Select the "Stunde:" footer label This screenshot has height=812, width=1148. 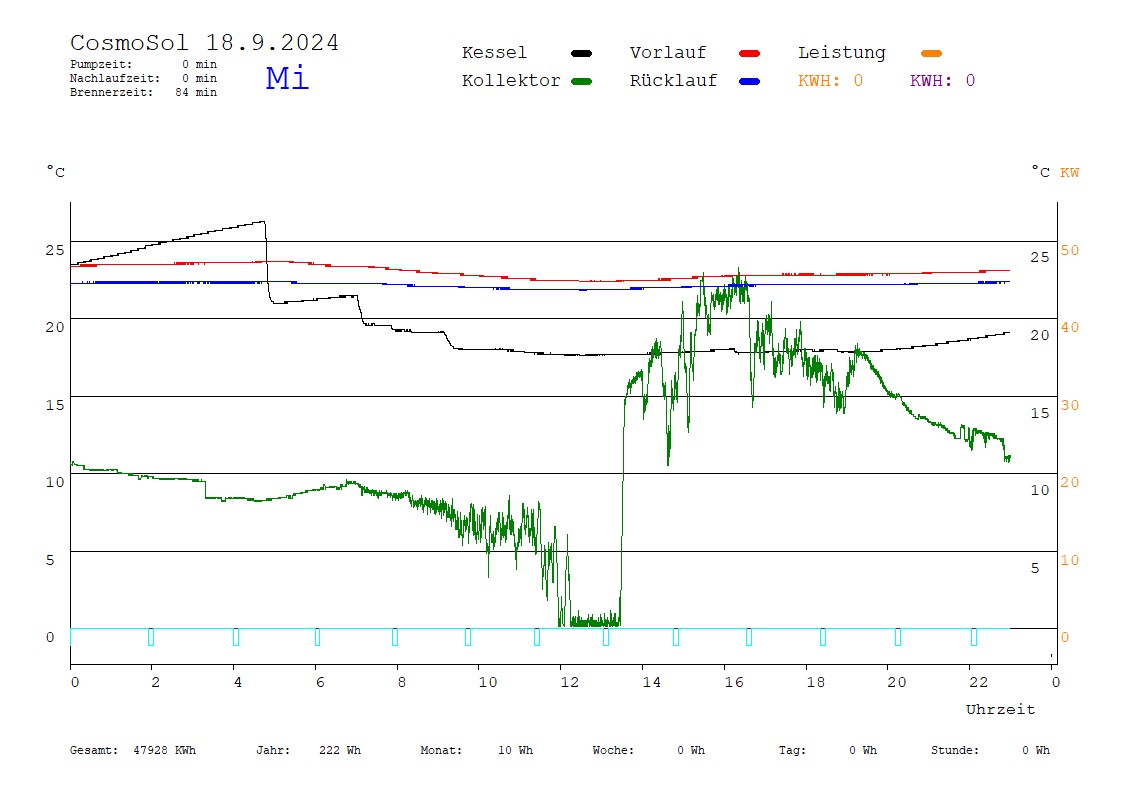pyautogui.click(x=955, y=750)
